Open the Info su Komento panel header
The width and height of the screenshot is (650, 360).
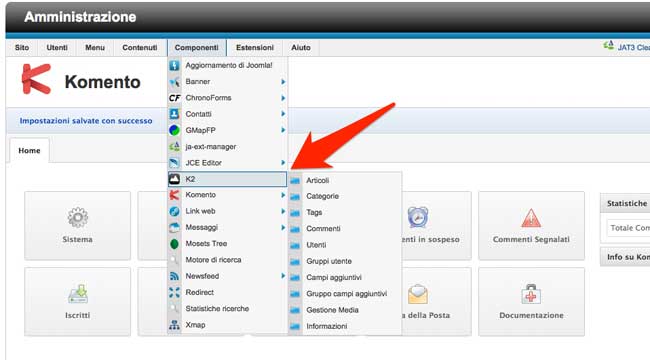point(625,257)
